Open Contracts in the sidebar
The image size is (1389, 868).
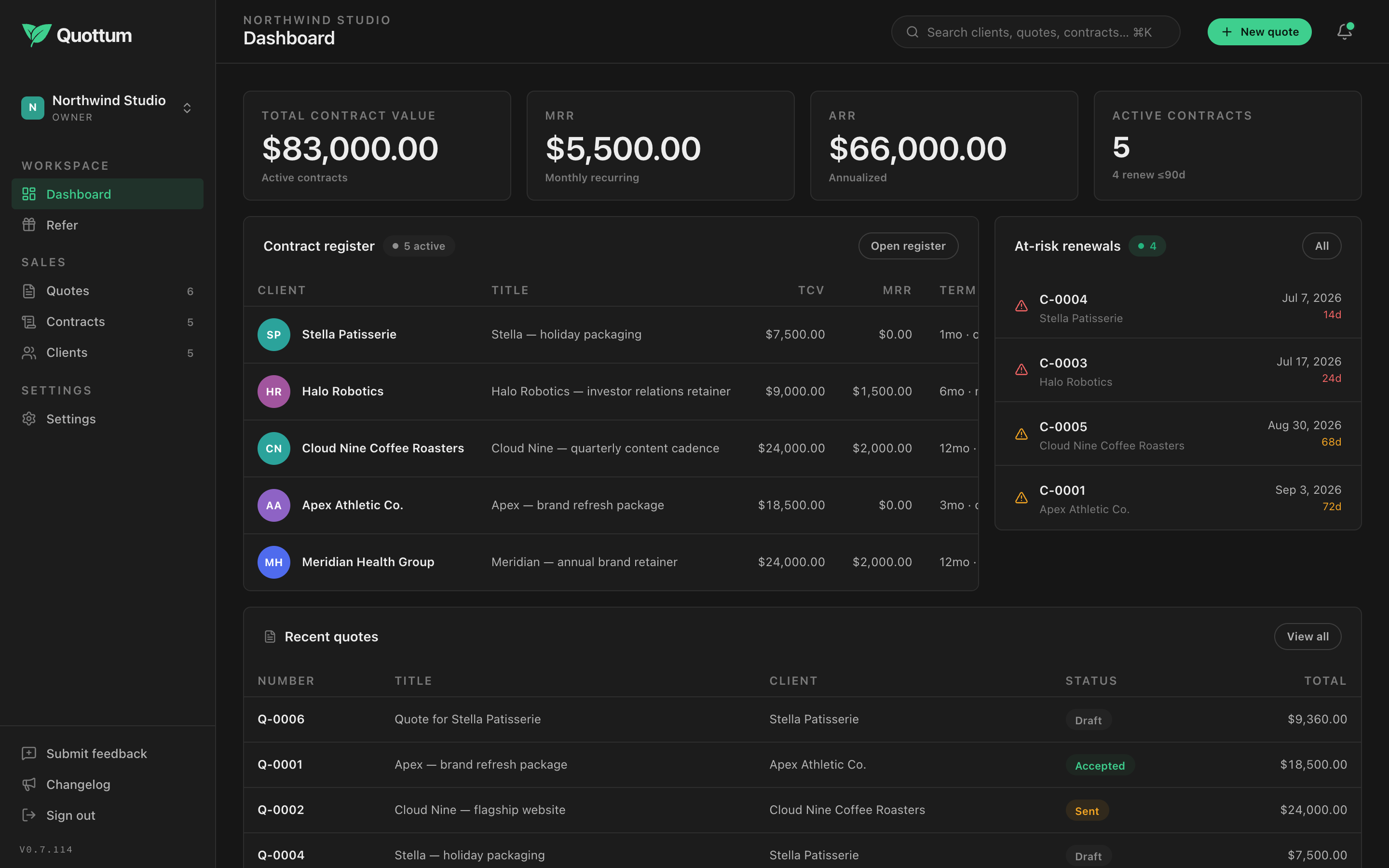point(108,322)
